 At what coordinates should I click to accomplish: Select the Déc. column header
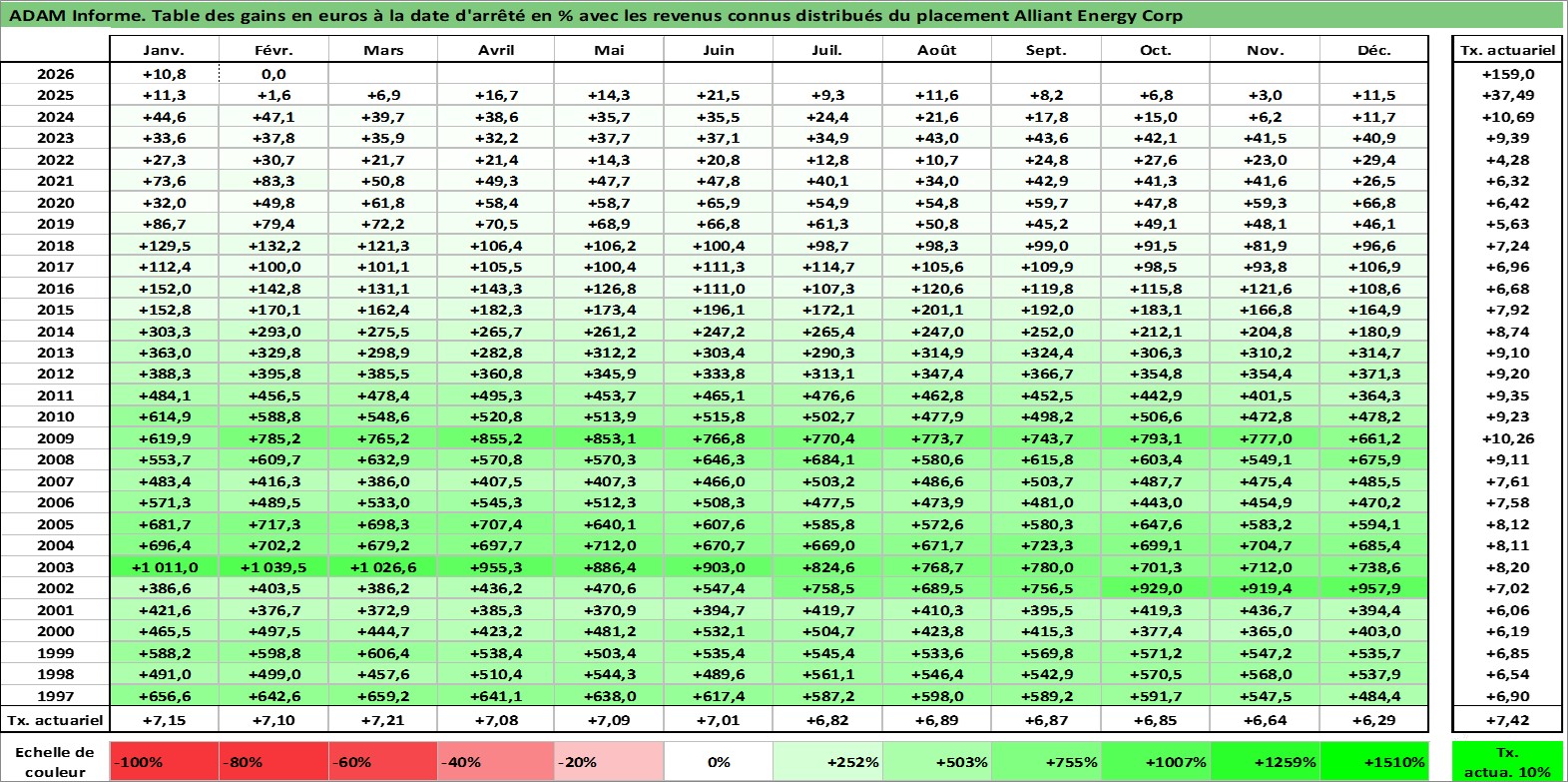pyautogui.click(x=1374, y=50)
